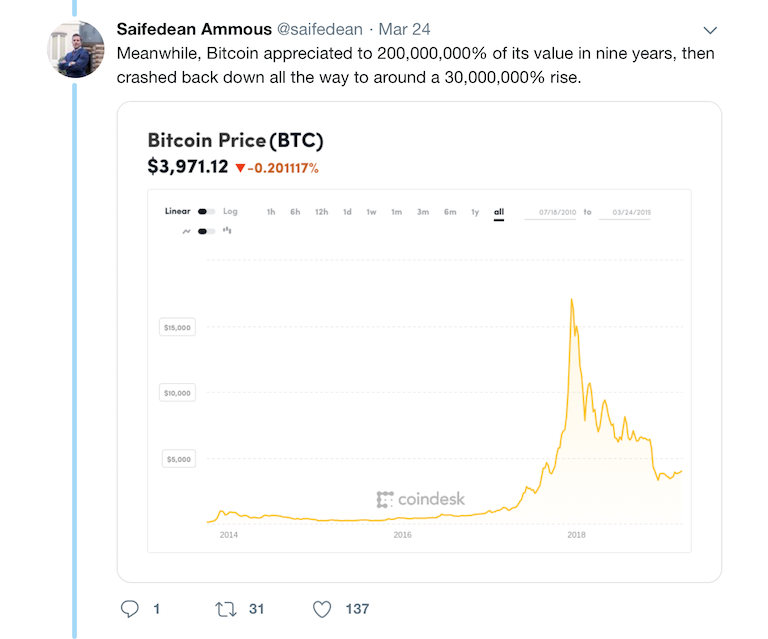Open the tweet options chevron dropdown
The width and height of the screenshot is (768, 639).
click(x=710, y=30)
